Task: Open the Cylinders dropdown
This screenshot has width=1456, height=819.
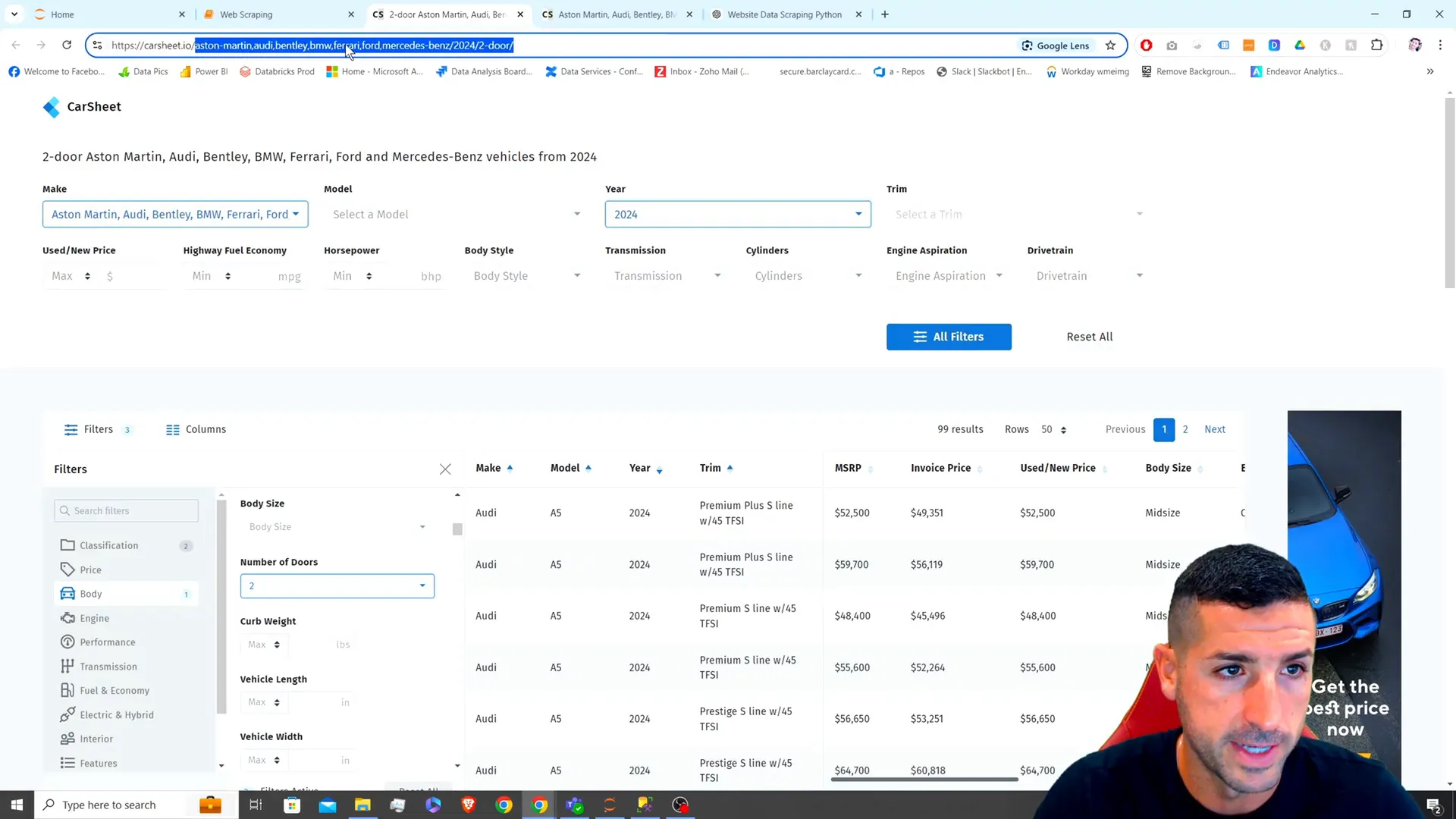Action: coord(808,276)
